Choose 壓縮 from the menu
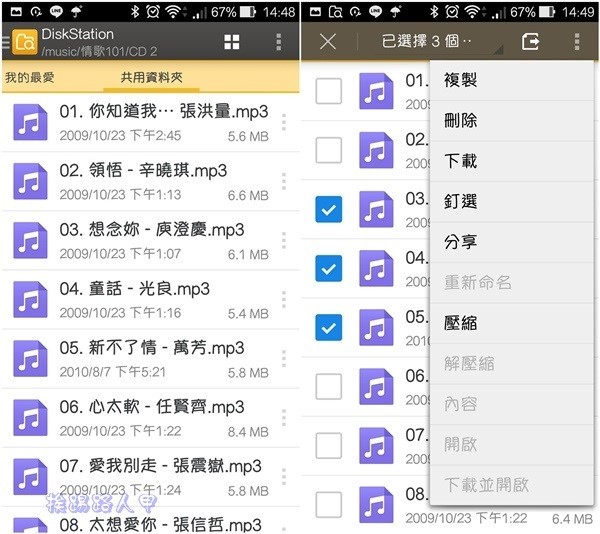The height and width of the screenshot is (534, 600). click(x=512, y=323)
